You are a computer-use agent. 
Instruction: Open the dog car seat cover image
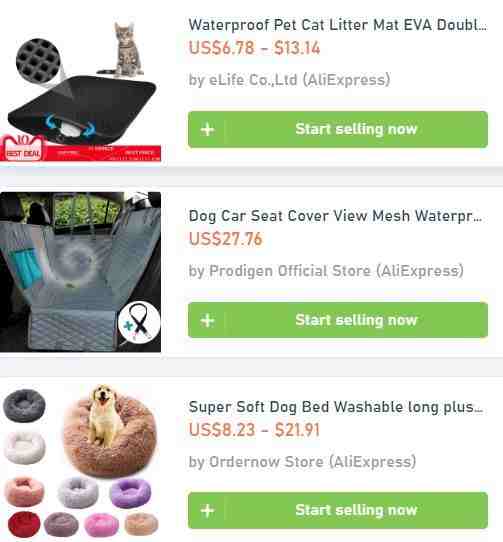point(80,272)
